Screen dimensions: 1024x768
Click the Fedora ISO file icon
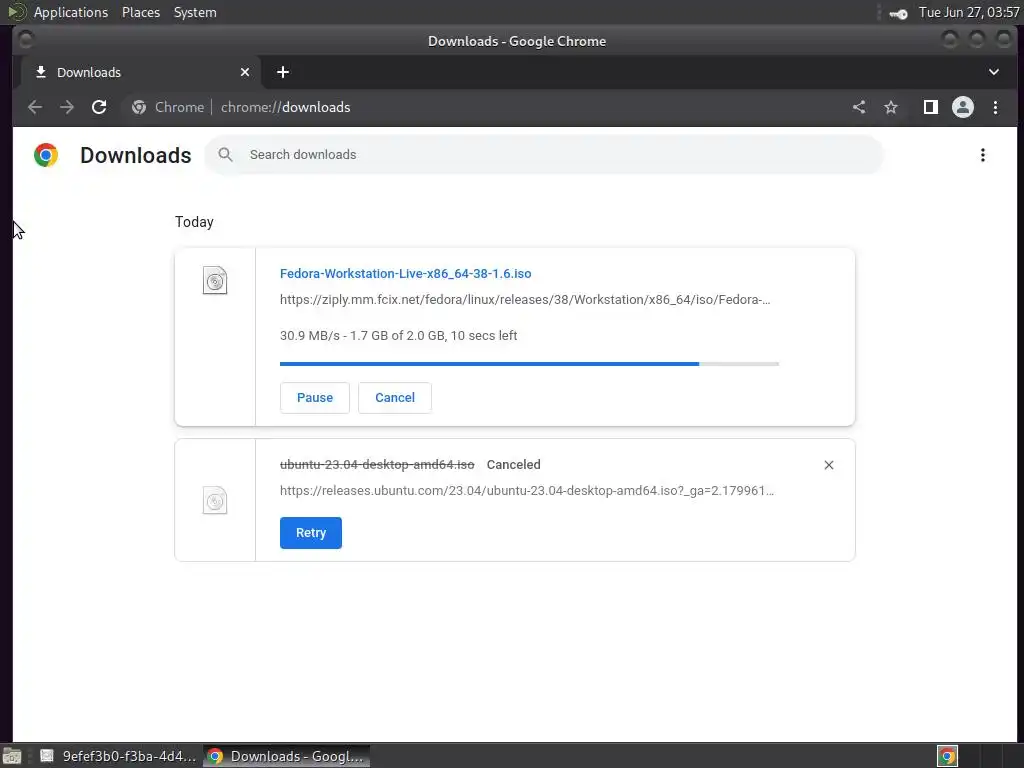(x=215, y=281)
